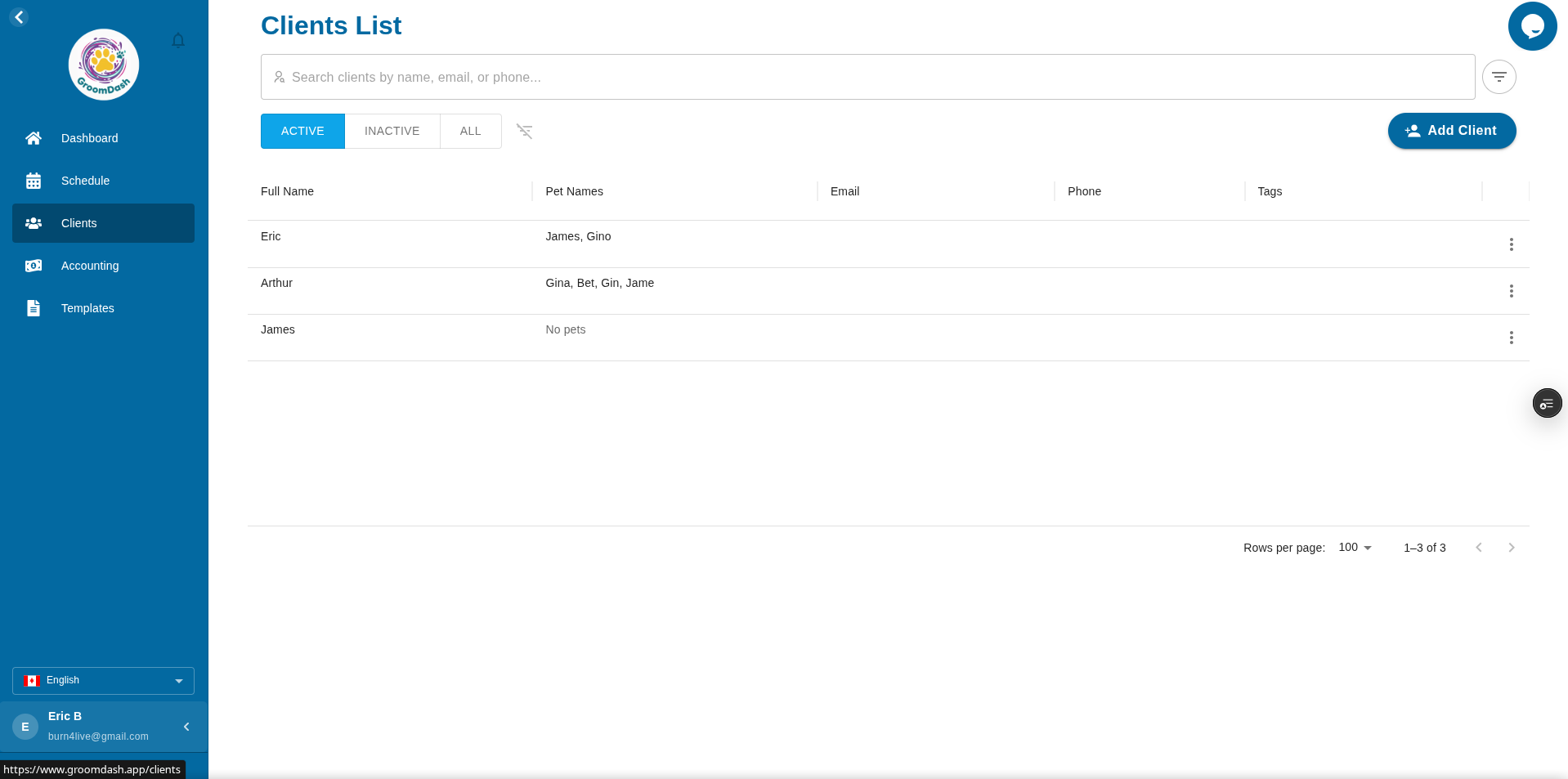Image resolution: width=1568 pixels, height=779 pixels.
Task: Open Accounting from the sidebar
Action: tap(103, 266)
